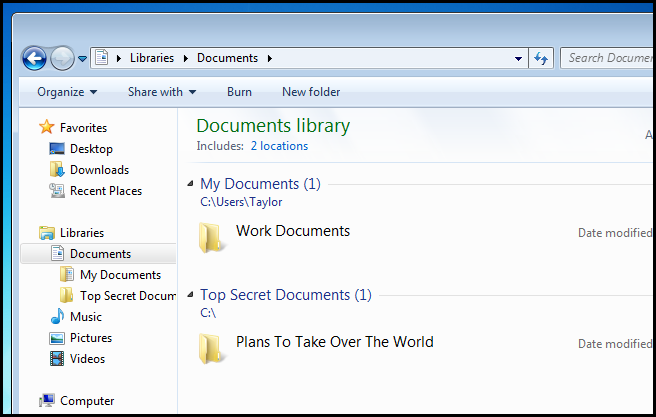Click the Top Secret Documents (1) group header
The image size is (656, 417).
(x=286, y=295)
